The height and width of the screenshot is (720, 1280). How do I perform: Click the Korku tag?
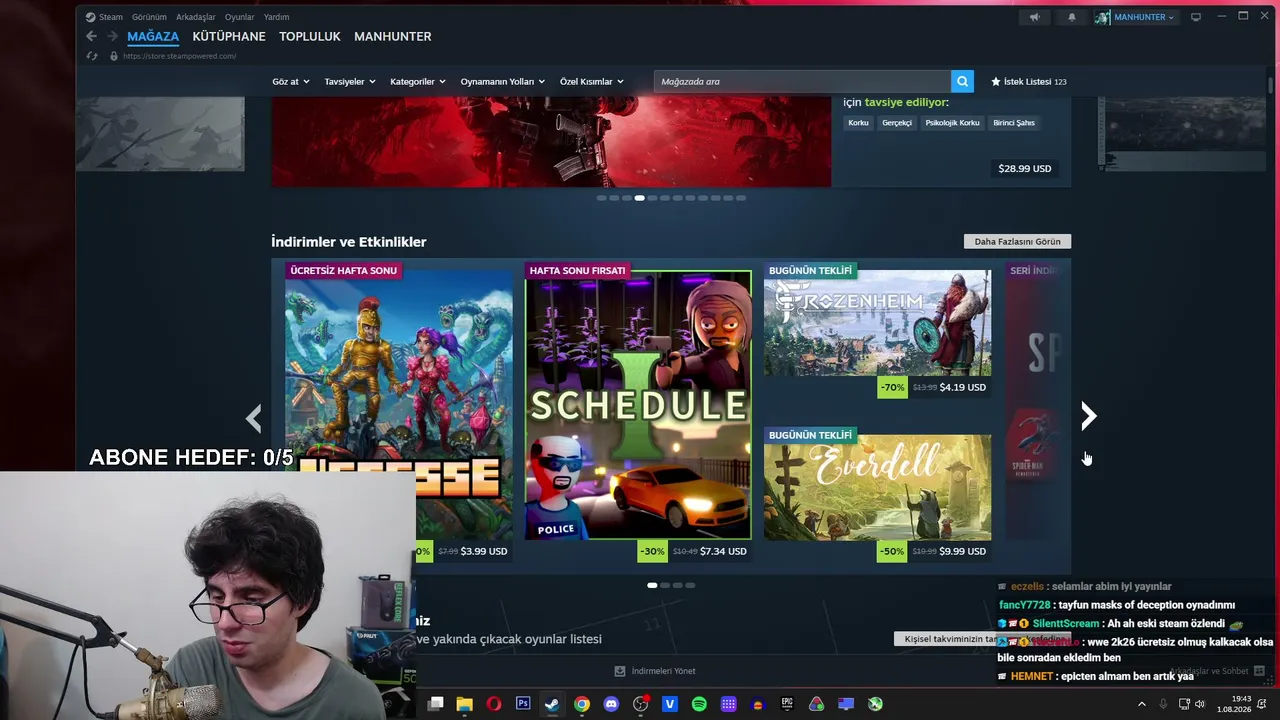click(x=858, y=123)
